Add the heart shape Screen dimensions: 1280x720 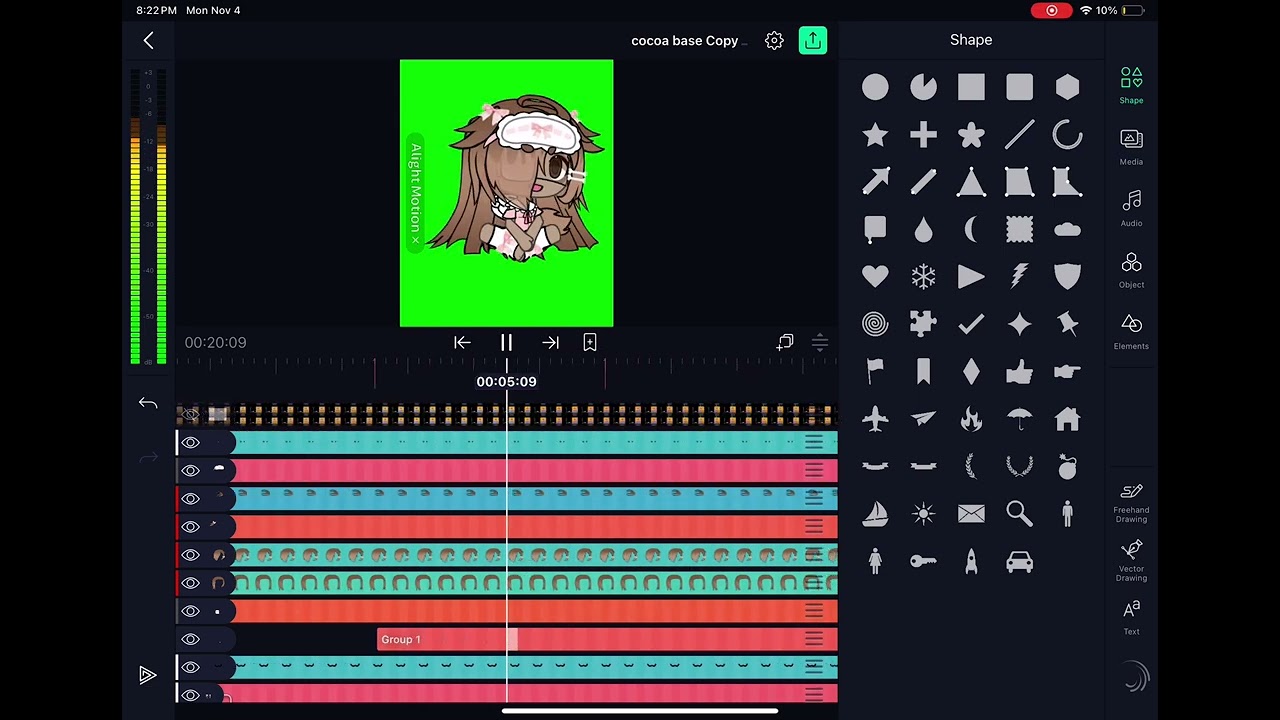875,277
